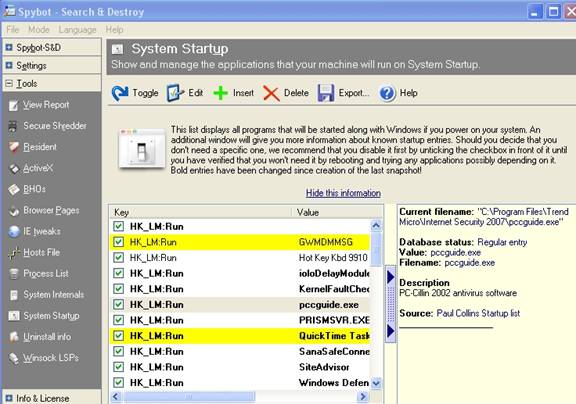Image resolution: width=576 pixels, height=404 pixels.
Task: Click the Export floppy disk icon
Action: [x=326, y=93]
